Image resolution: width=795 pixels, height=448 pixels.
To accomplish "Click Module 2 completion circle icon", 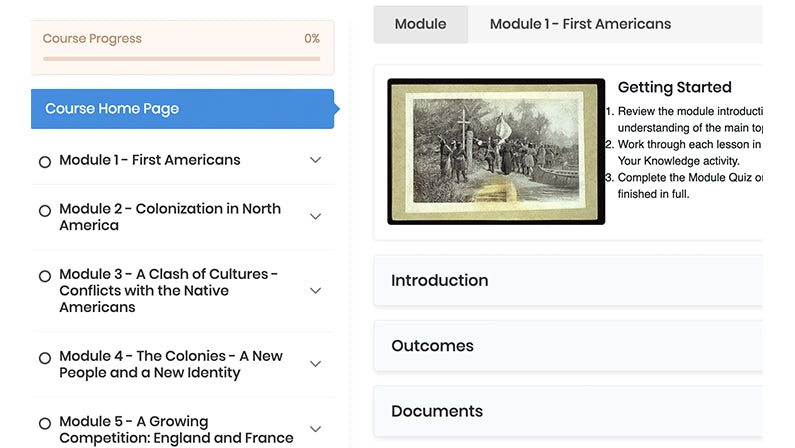I will click(x=44, y=211).
